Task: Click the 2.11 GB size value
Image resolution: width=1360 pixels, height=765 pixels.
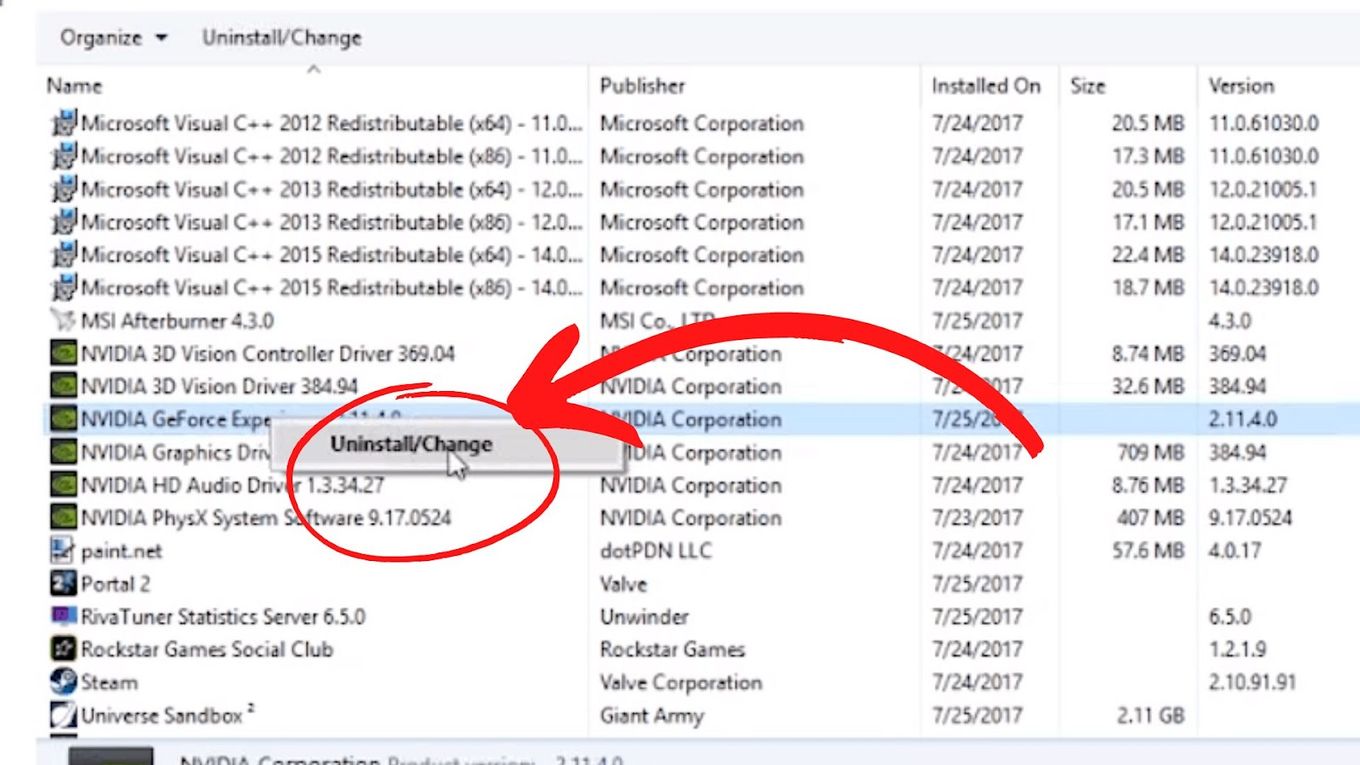Action: [1148, 715]
